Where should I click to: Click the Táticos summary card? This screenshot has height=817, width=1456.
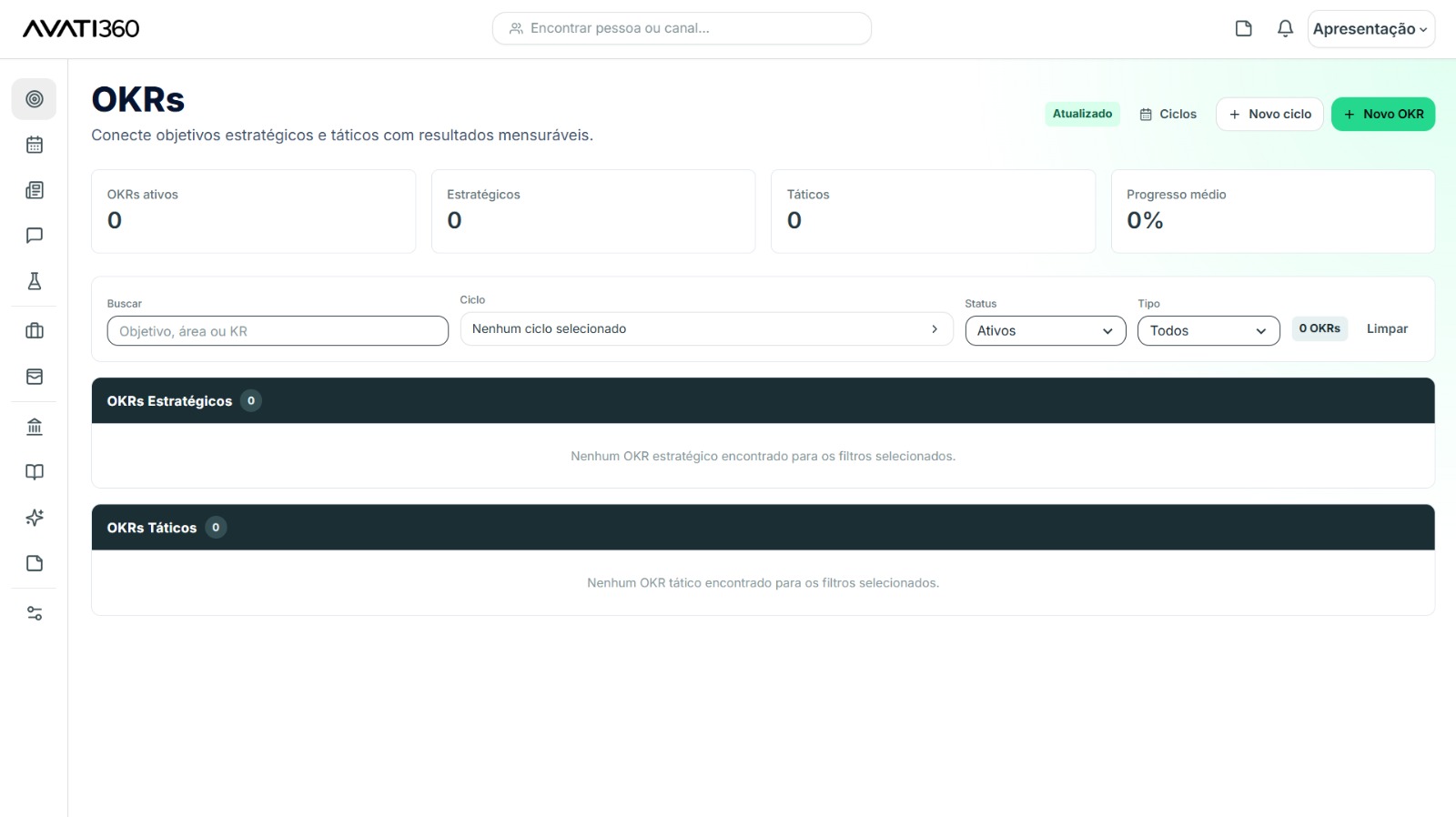[x=933, y=211]
